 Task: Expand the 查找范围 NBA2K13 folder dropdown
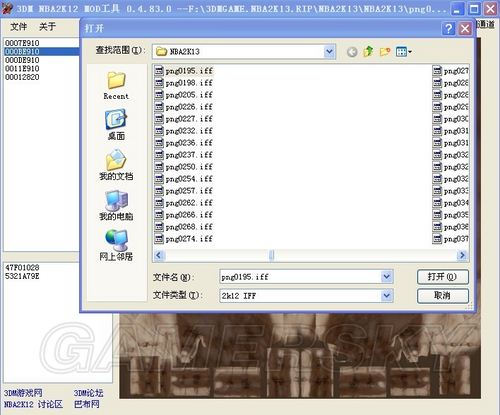click(329, 52)
